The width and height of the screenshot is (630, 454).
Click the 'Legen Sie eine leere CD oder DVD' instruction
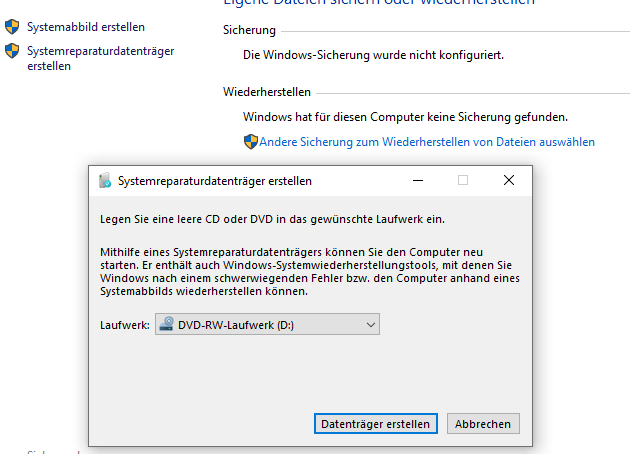[x=272, y=219]
